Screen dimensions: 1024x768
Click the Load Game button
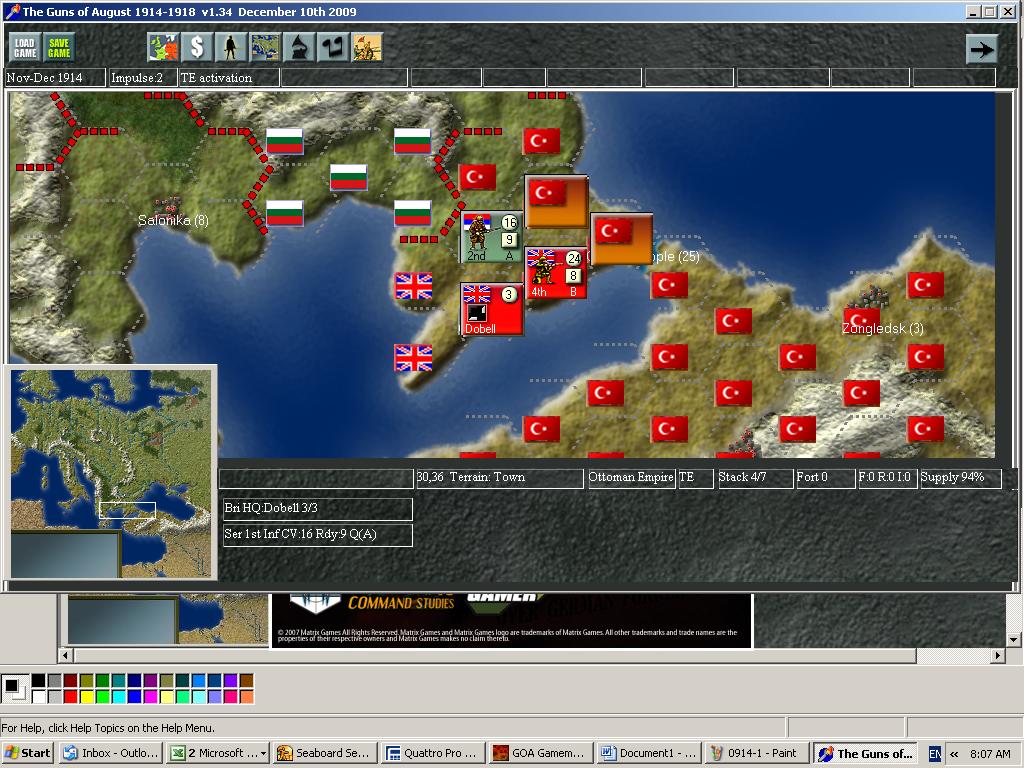point(25,48)
